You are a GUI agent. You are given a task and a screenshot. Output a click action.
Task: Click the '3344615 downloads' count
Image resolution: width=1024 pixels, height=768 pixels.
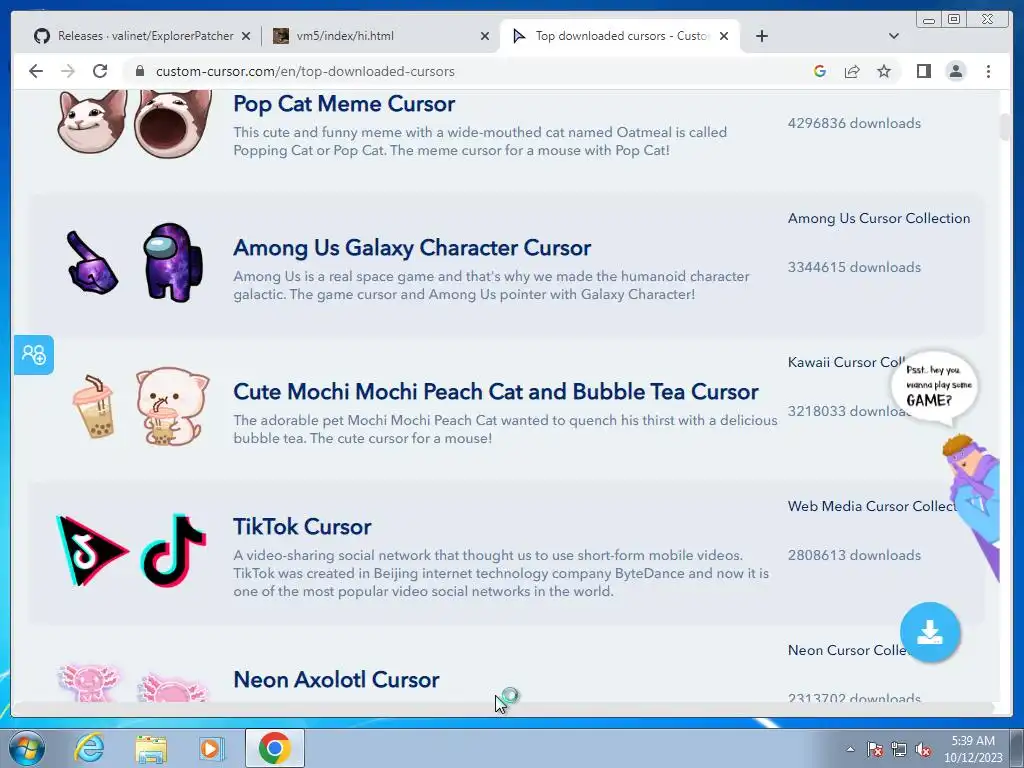pyautogui.click(x=854, y=266)
